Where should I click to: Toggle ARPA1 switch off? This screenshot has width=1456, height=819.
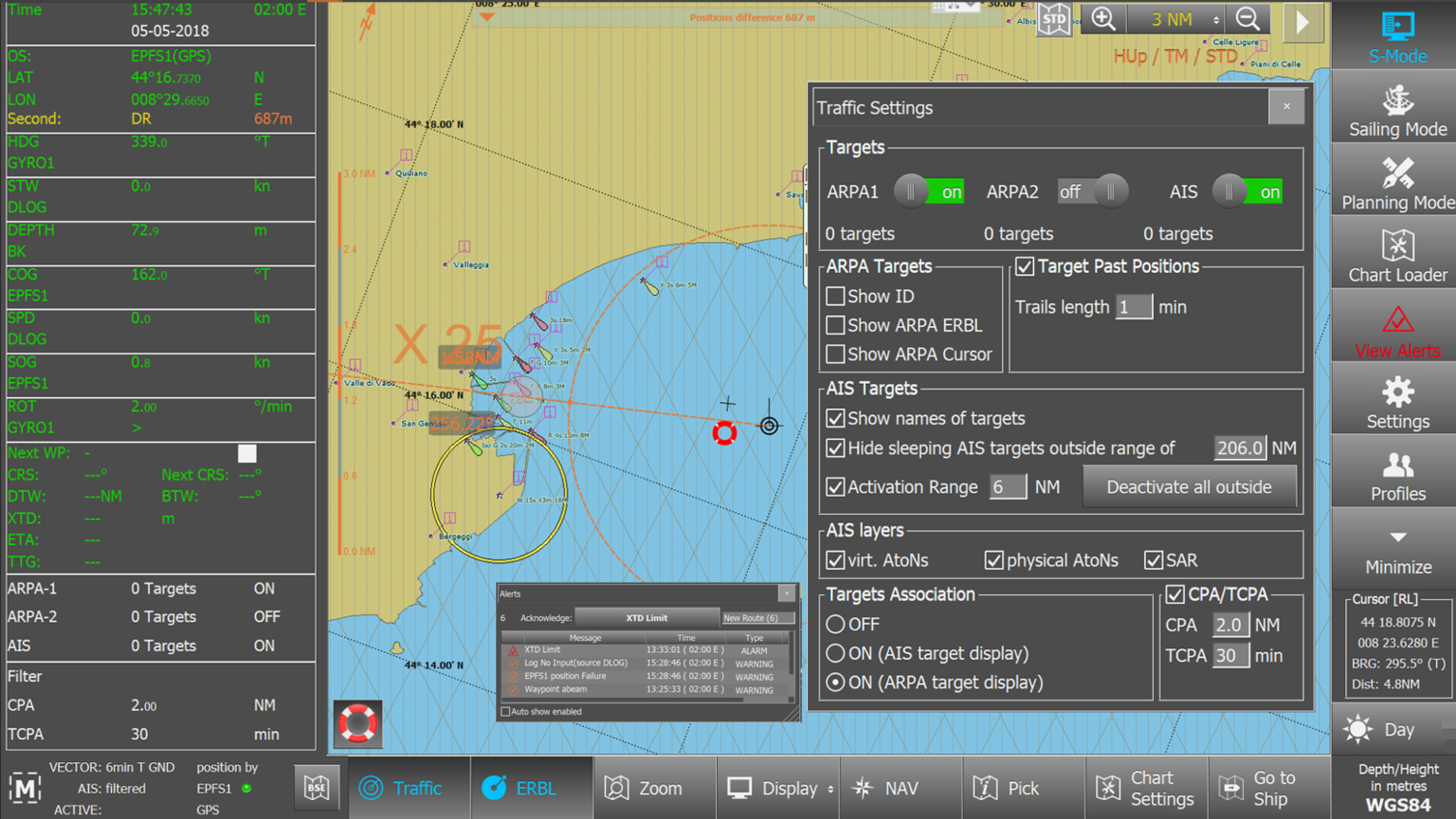929,191
